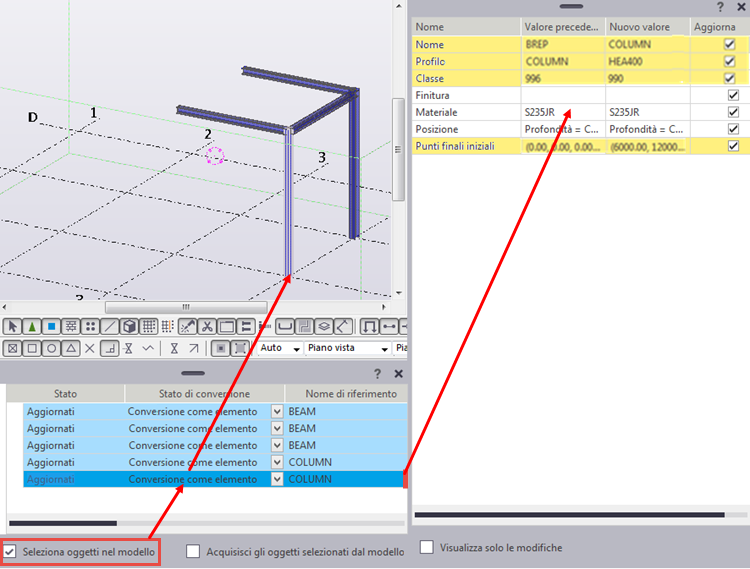Click the 'Nuovo valore' column header
750x569 pixels.
pyautogui.click(x=646, y=27)
